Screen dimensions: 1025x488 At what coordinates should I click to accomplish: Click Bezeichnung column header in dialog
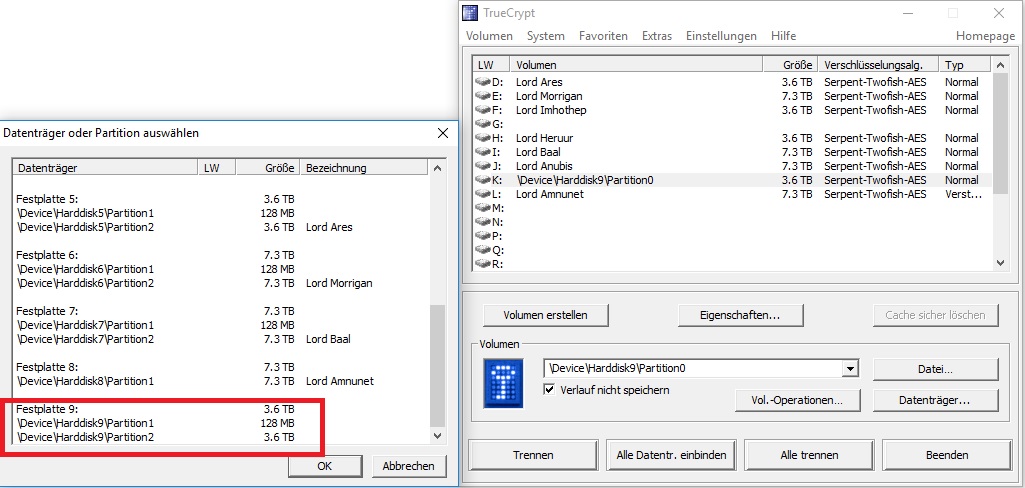tap(364, 169)
